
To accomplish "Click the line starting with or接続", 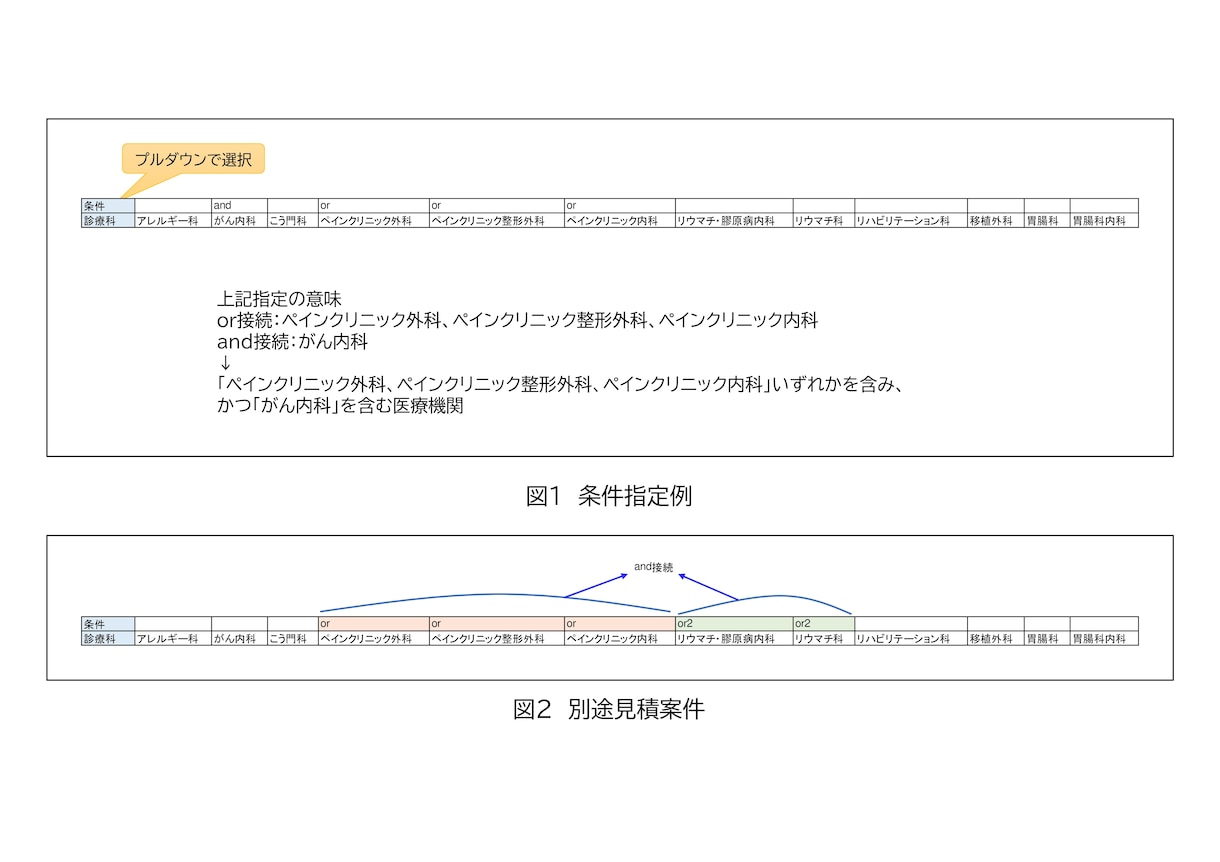I will [518, 320].
